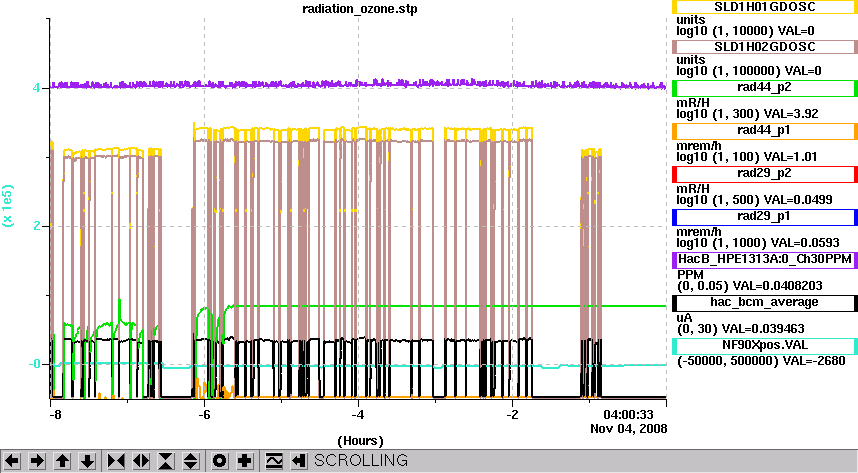Click the PPM units label
858x473 pixels.
(691, 274)
